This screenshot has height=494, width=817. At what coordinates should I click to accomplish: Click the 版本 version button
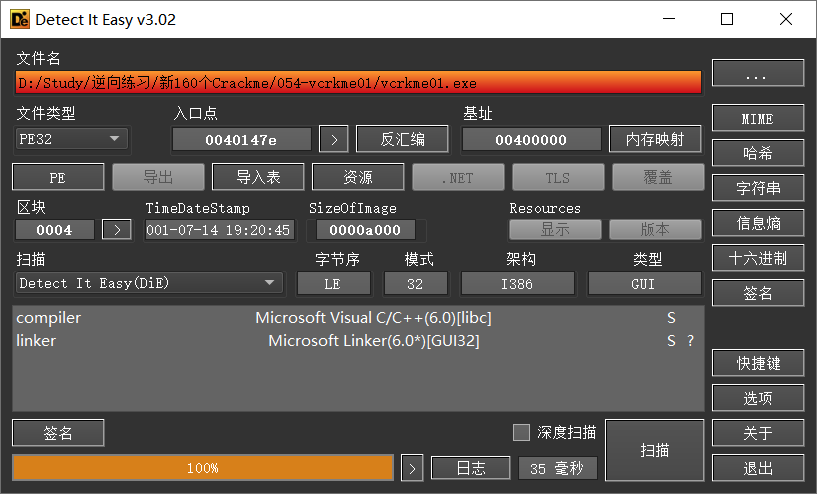pyautogui.click(x=655, y=229)
